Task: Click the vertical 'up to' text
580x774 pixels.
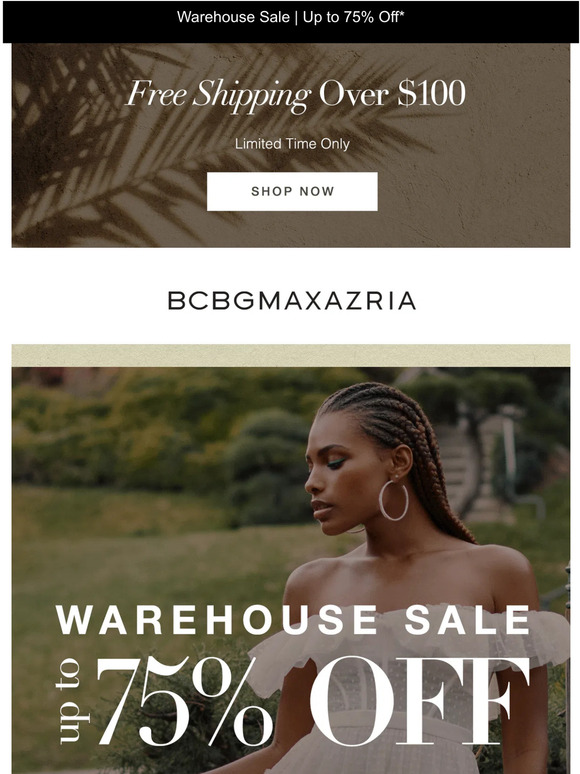Action: coord(69,700)
